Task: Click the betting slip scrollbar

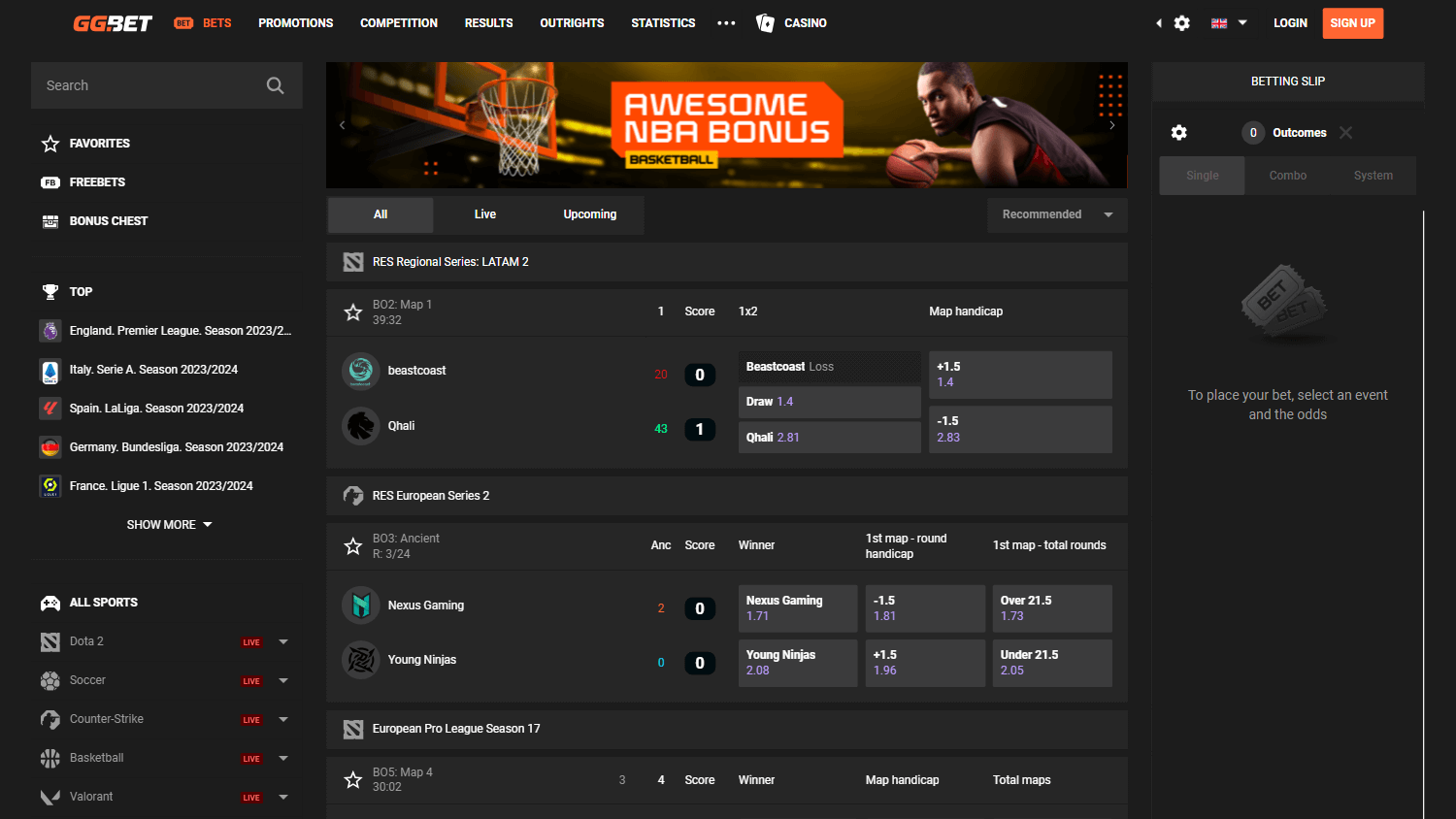Action: 1423,514
